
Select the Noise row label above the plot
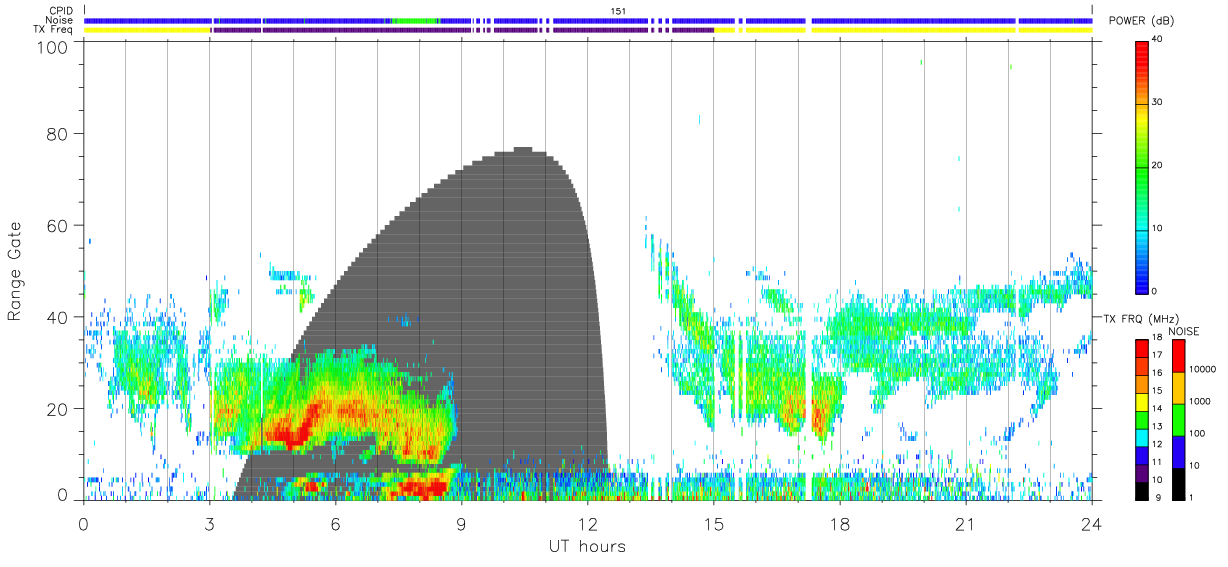60,20
